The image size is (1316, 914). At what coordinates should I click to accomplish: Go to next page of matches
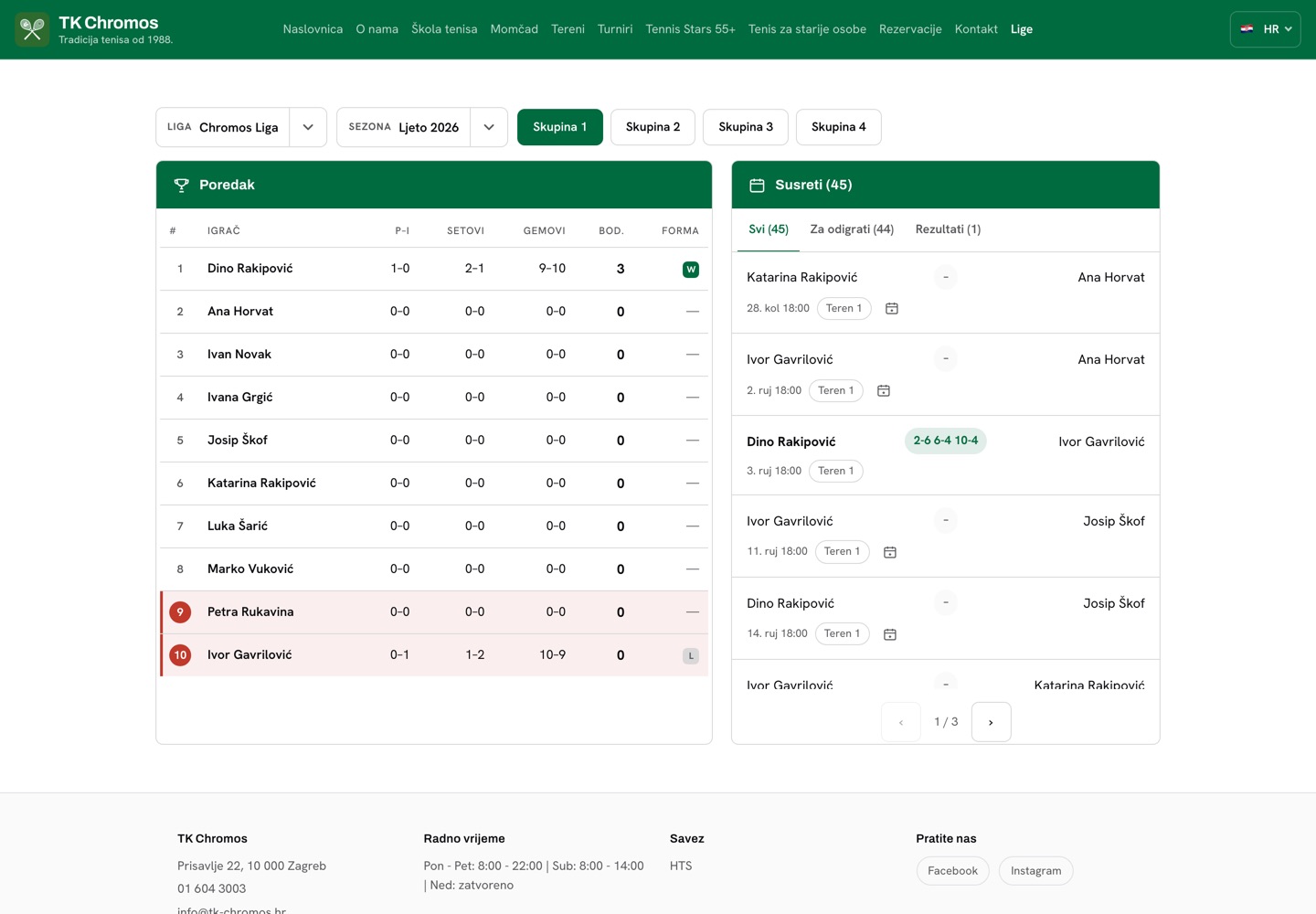coord(991,722)
